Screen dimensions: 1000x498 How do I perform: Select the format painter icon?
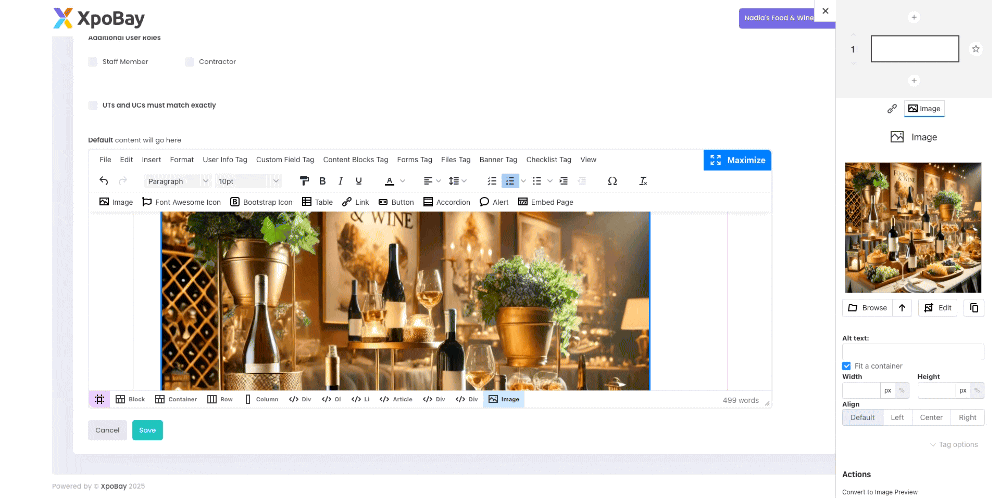(x=304, y=181)
